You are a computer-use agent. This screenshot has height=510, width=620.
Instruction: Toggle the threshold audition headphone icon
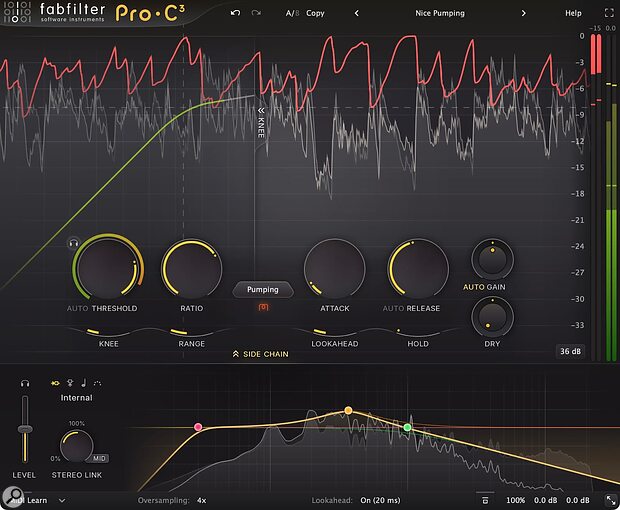point(74,243)
